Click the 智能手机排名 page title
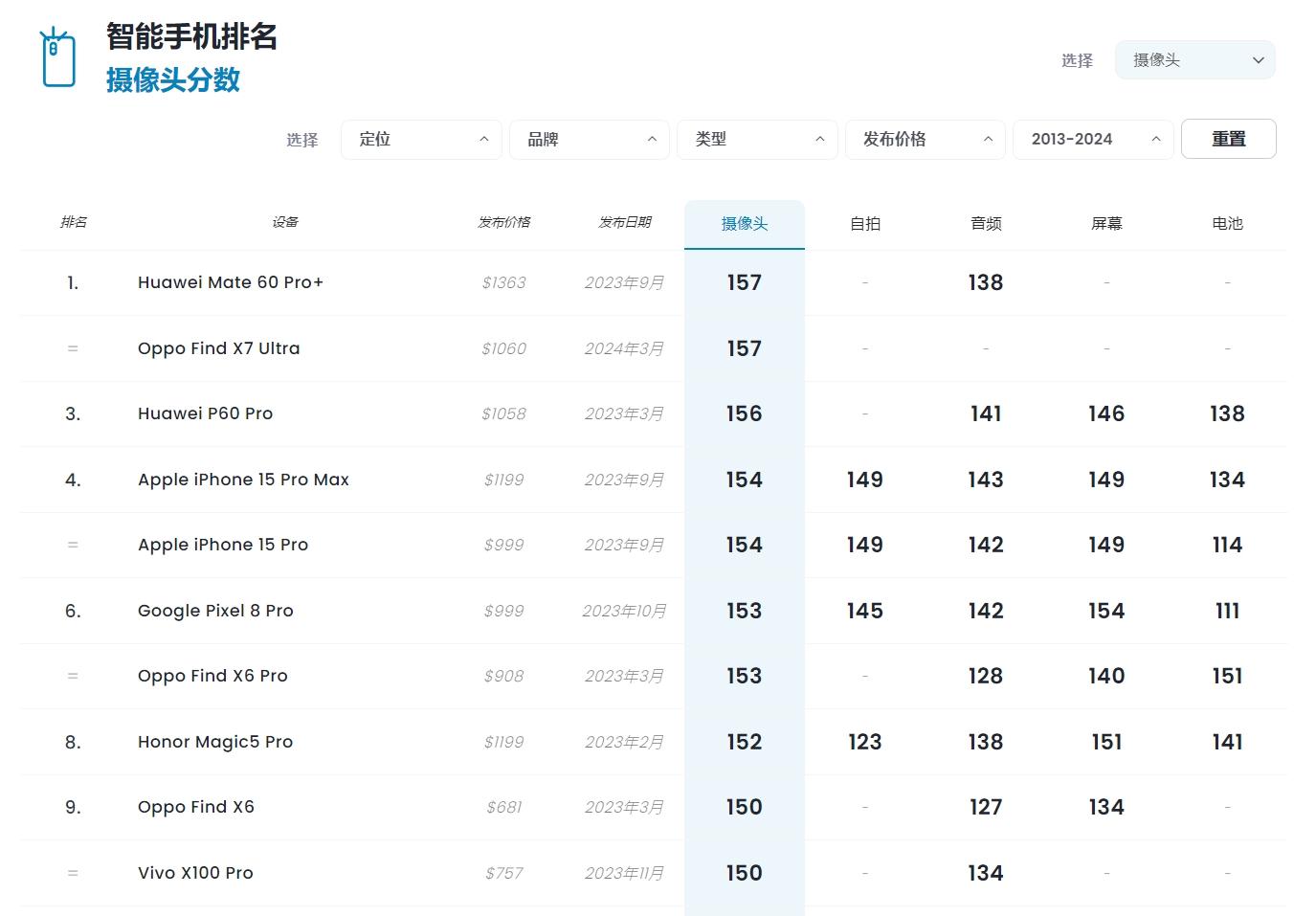The width and height of the screenshot is (1316, 916). click(x=191, y=36)
